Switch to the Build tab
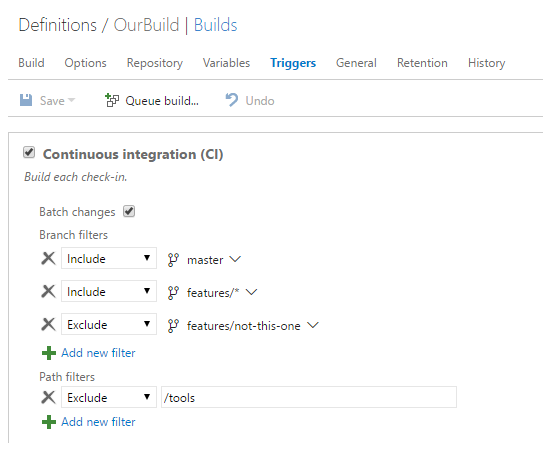This screenshot has height=450, width=550. (31, 63)
